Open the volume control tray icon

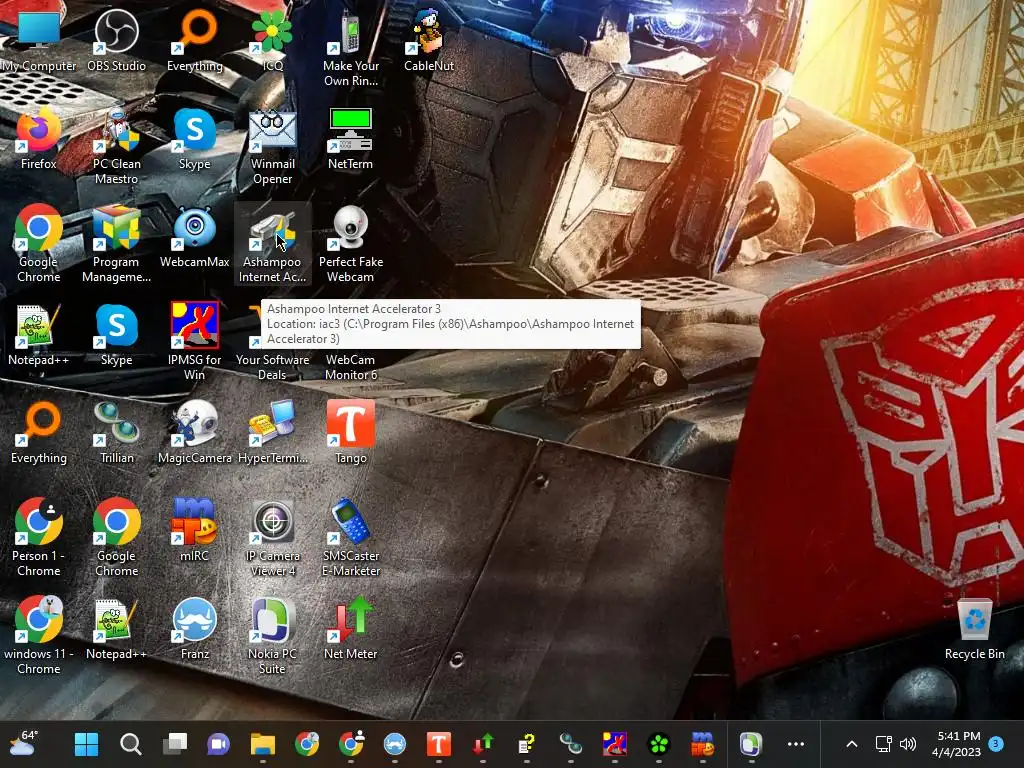(x=908, y=744)
